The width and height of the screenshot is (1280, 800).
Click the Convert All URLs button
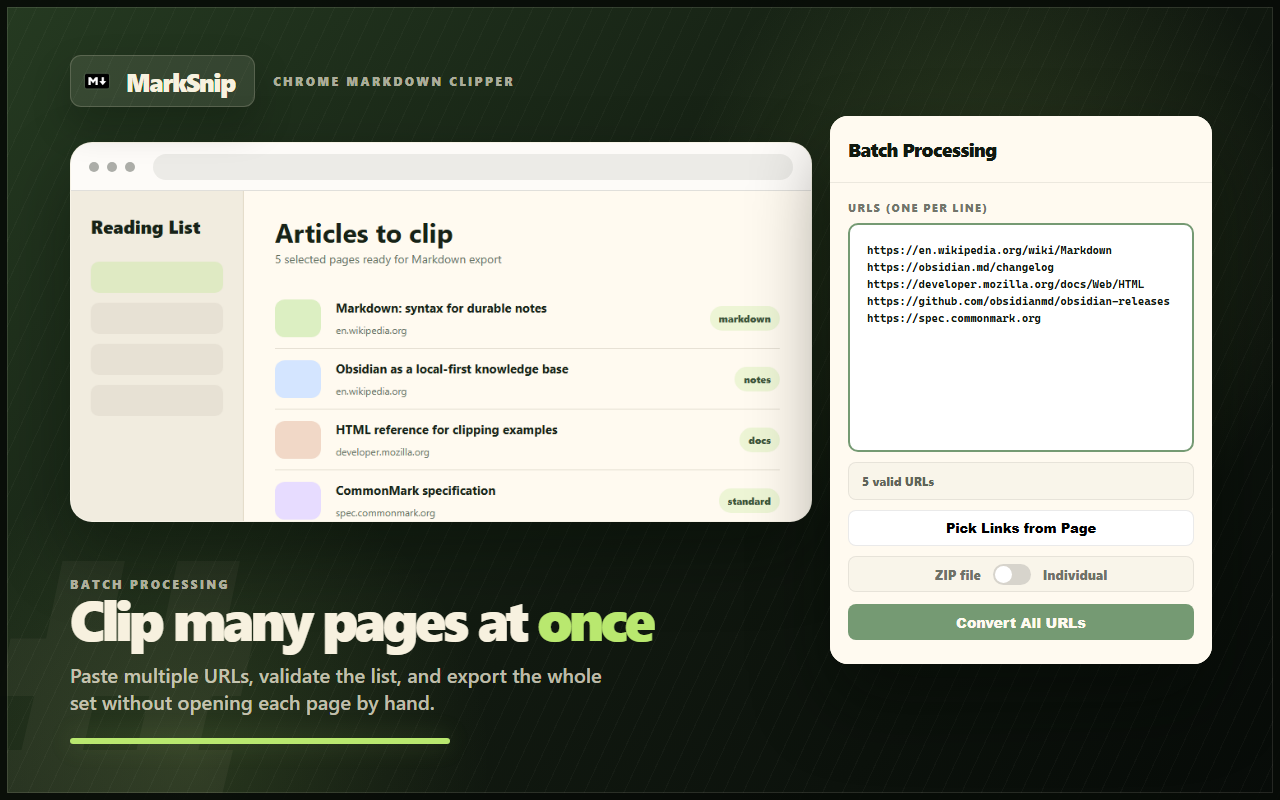[1021, 622]
